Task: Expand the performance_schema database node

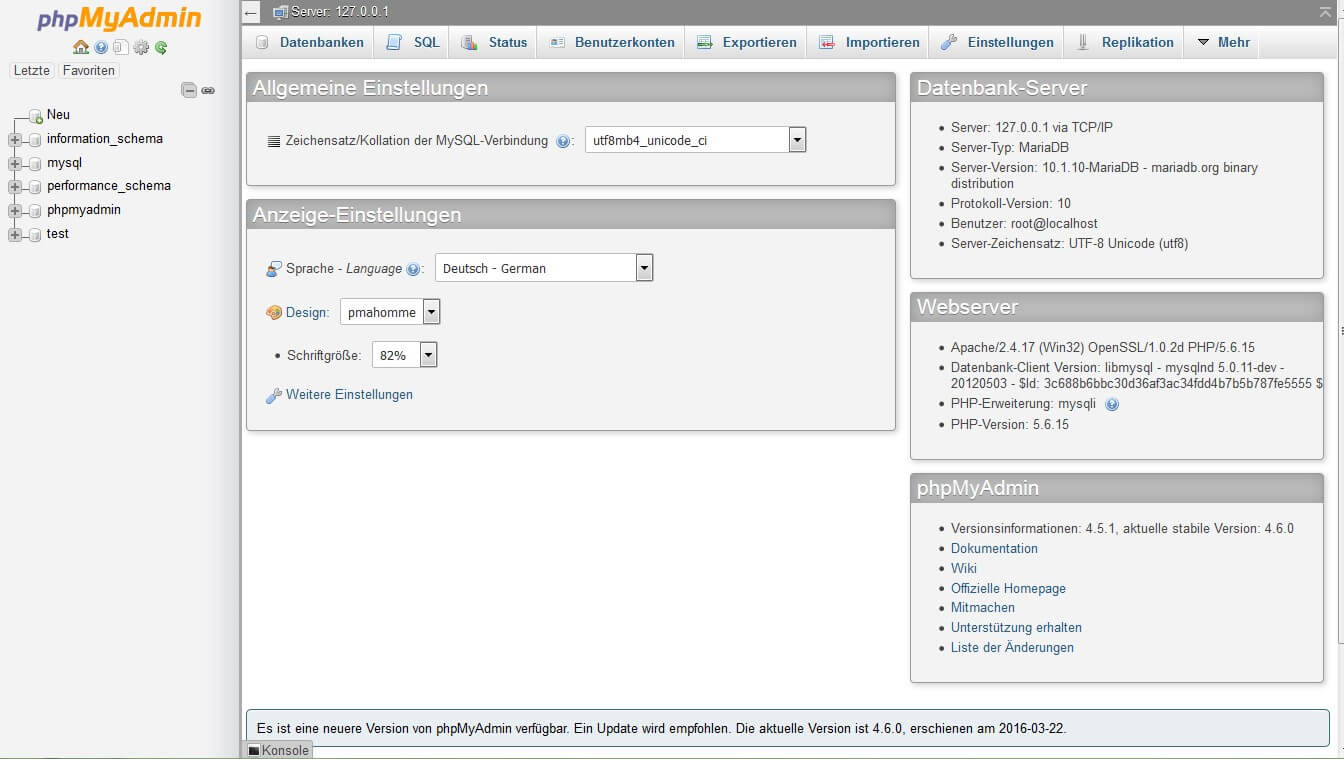Action: pos(14,187)
